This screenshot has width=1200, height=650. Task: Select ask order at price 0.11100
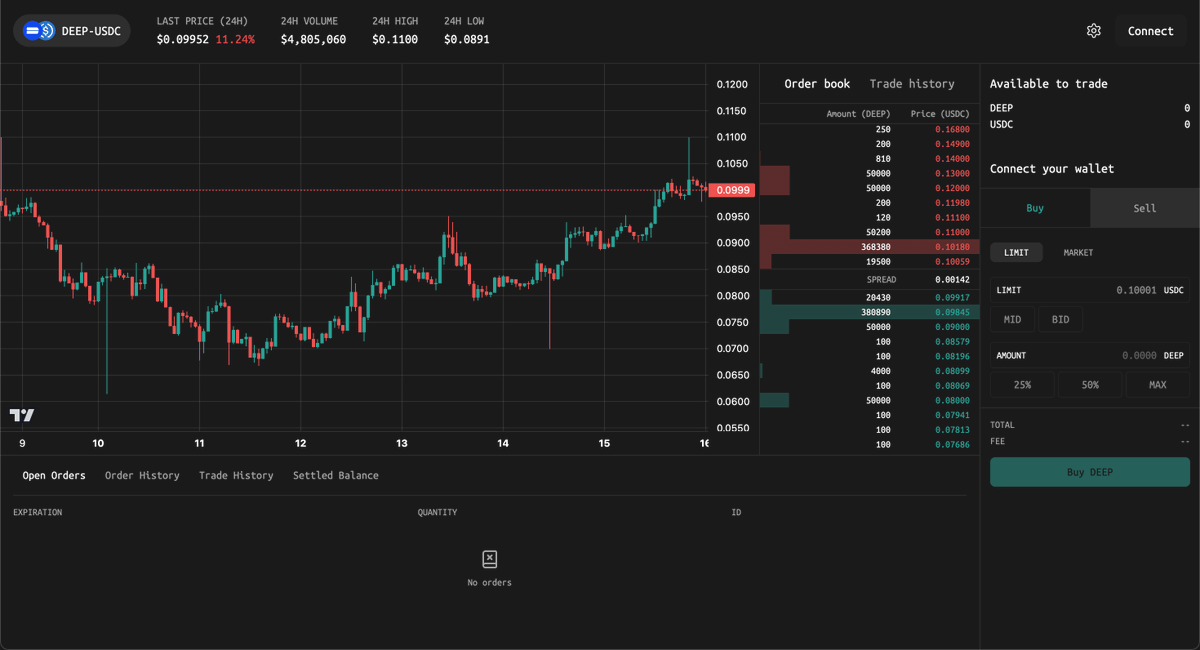point(870,217)
